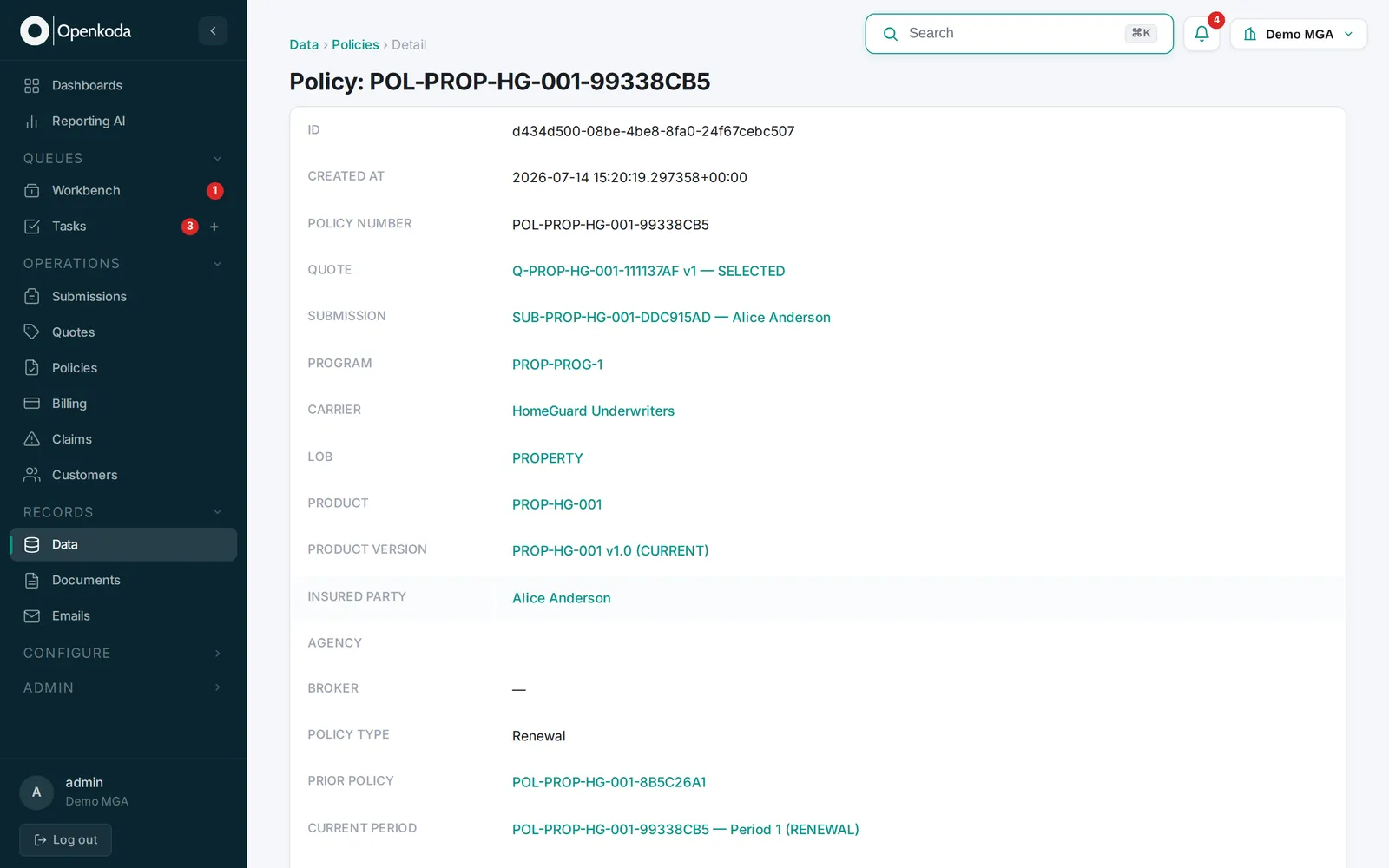Image resolution: width=1389 pixels, height=868 pixels.
Task: Open the PROP-PROG-1 program link
Action: pos(557,365)
